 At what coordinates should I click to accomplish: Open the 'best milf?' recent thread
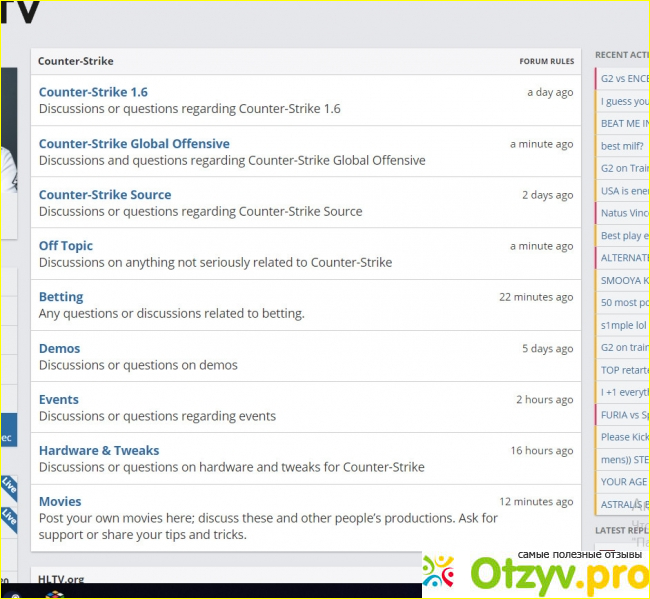coord(622,146)
